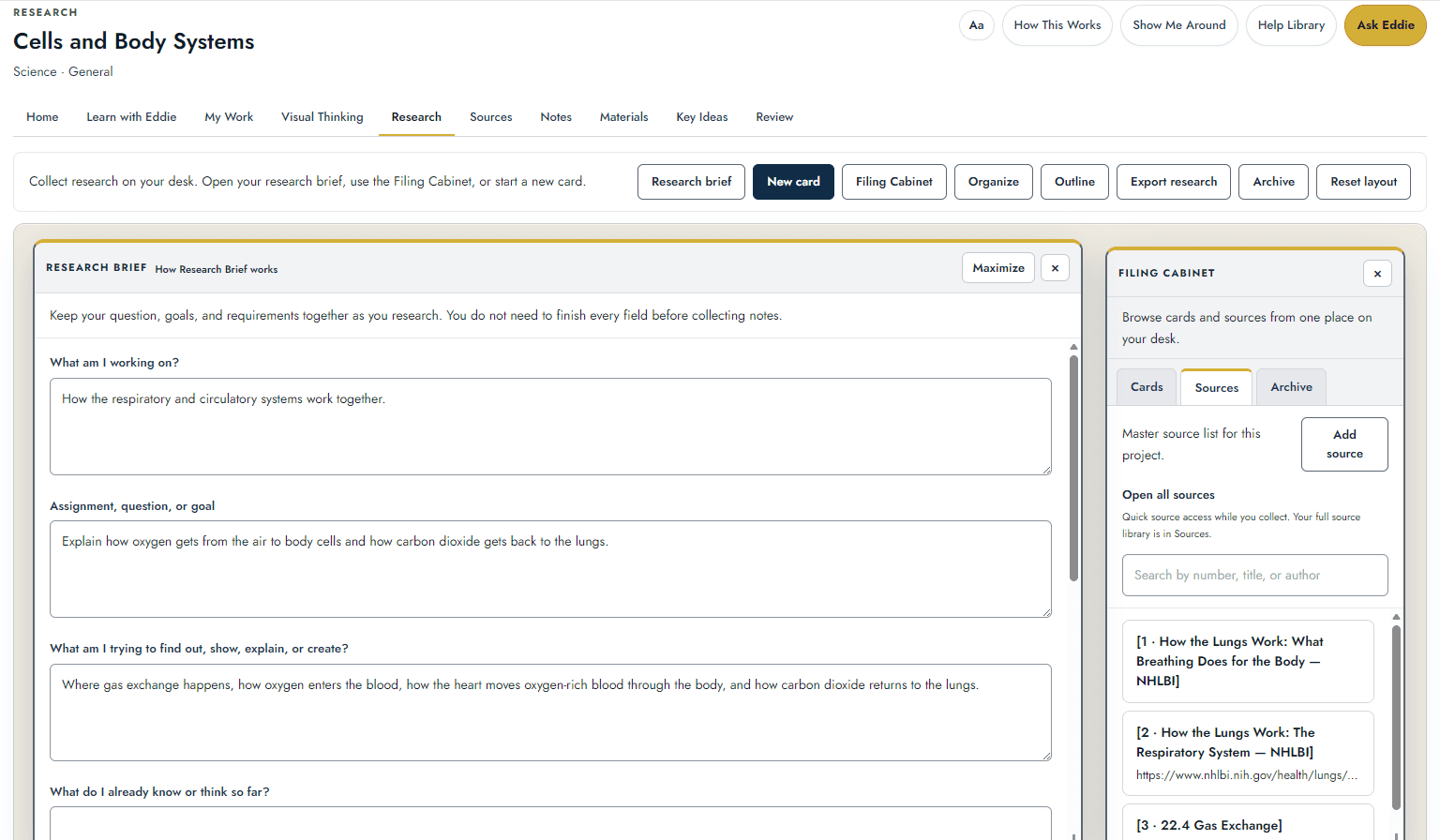
Task: Go to the Review tab
Action: [x=774, y=117]
